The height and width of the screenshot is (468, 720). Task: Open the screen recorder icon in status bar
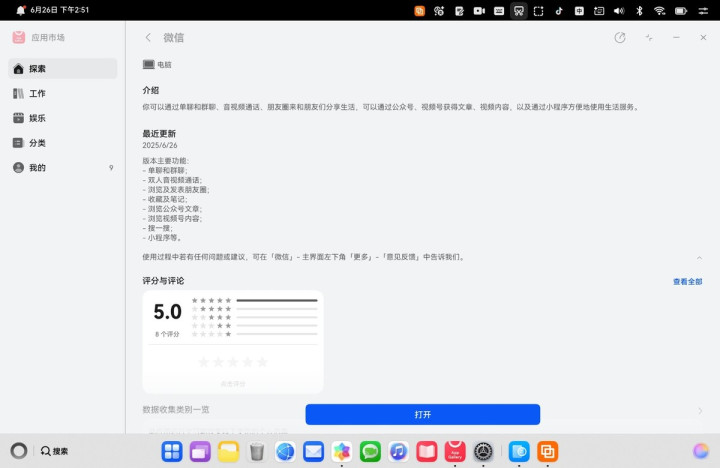click(x=479, y=11)
